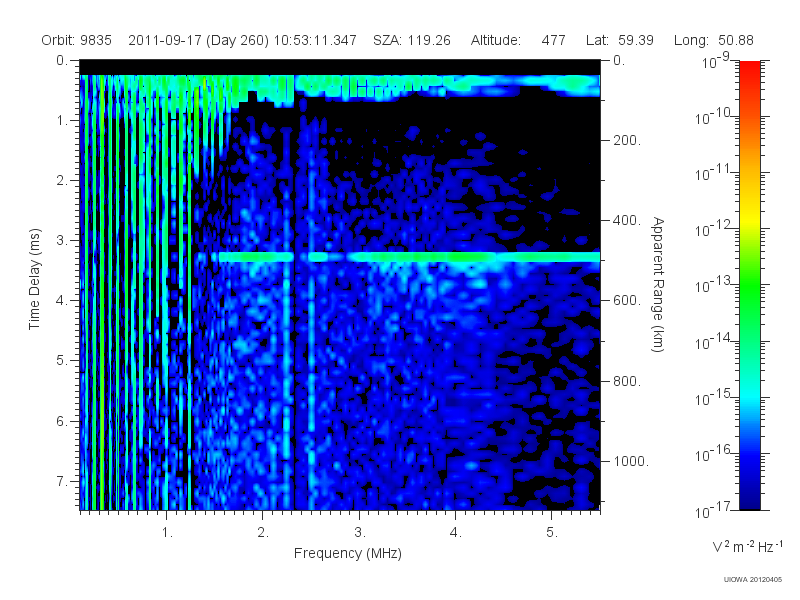
Task: Click the Time Delay (ms) axis label
Action: pos(34,279)
